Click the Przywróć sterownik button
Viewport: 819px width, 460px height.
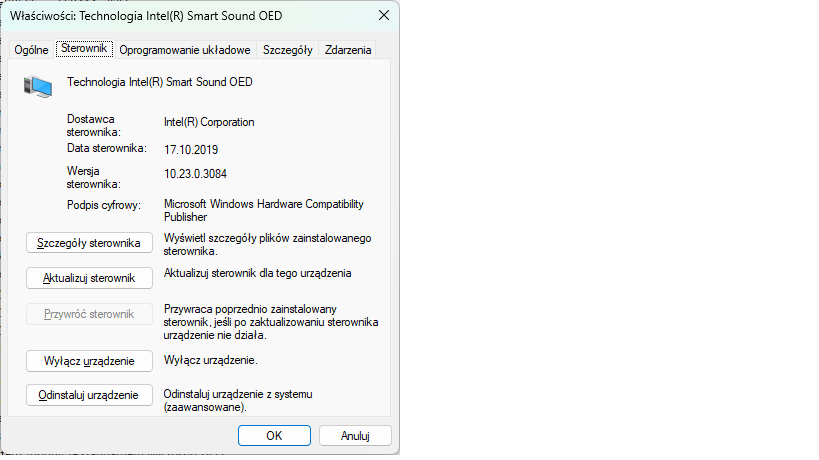tap(89, 314)
